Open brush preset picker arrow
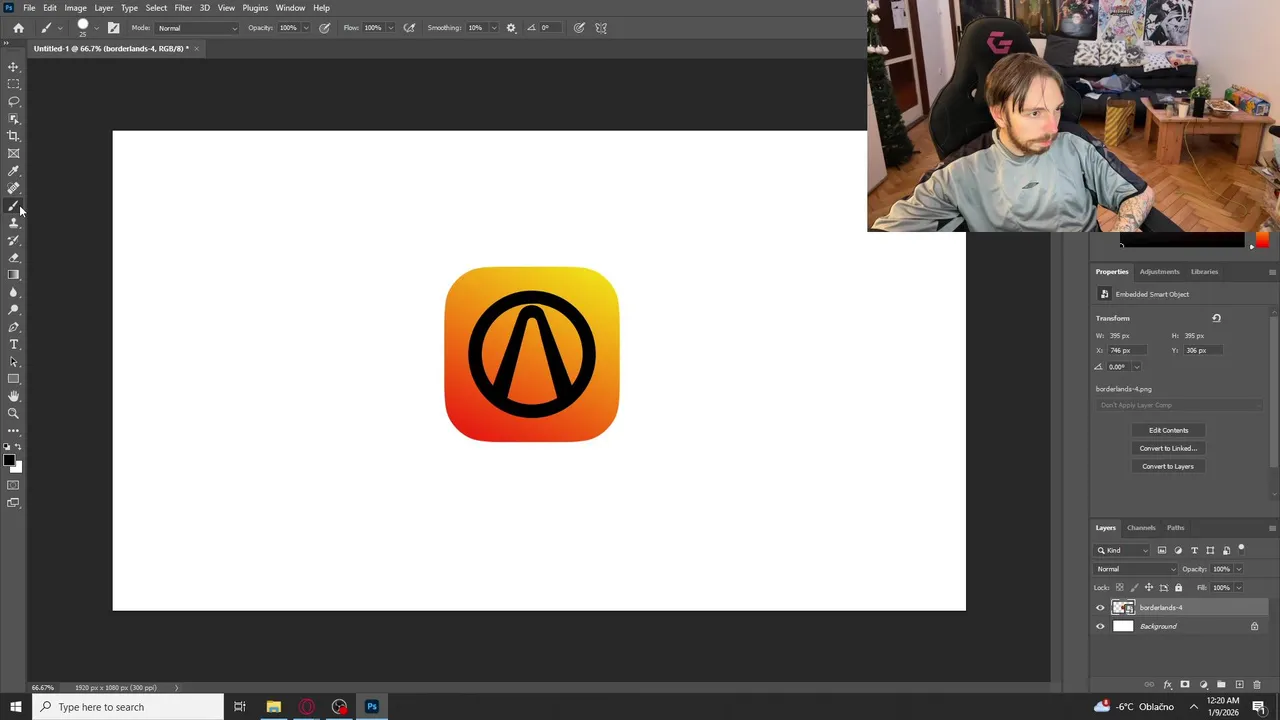1280x720 pixels. (x=96, y=28)
